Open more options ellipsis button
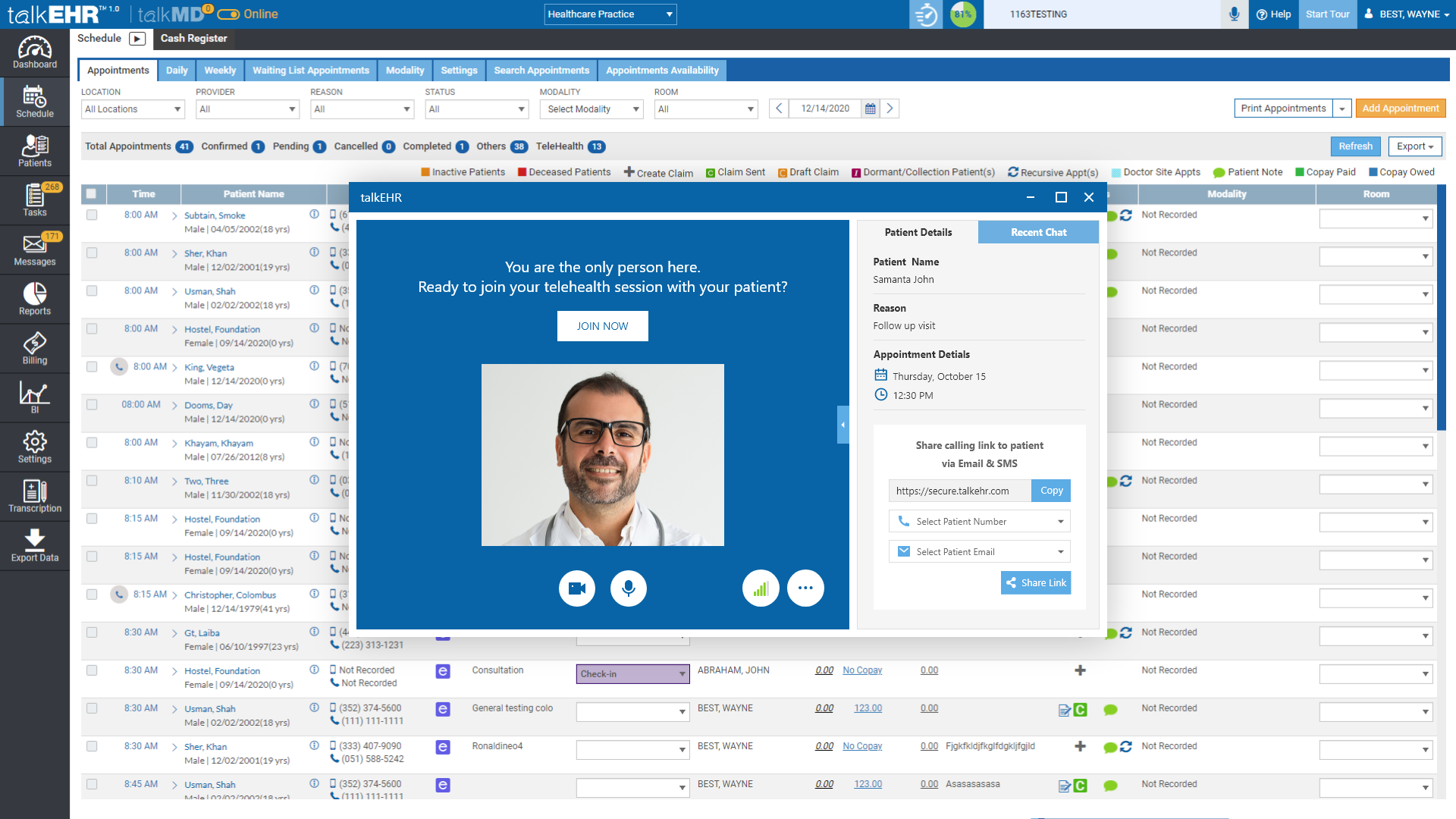Viewport: 1456px width, 819px height. click(x=805, y=588)
